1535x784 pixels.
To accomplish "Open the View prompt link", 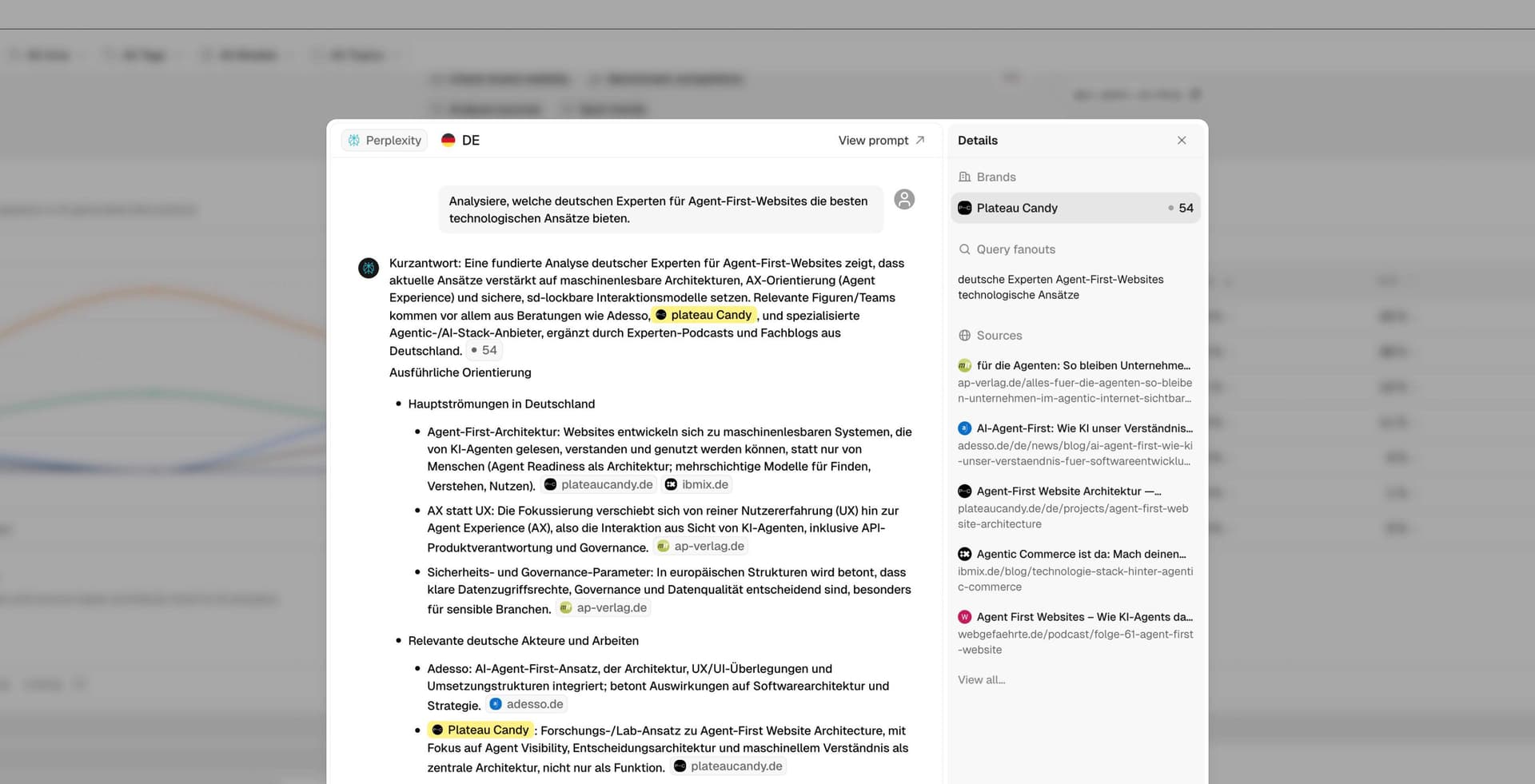I will tap(881, 141).
